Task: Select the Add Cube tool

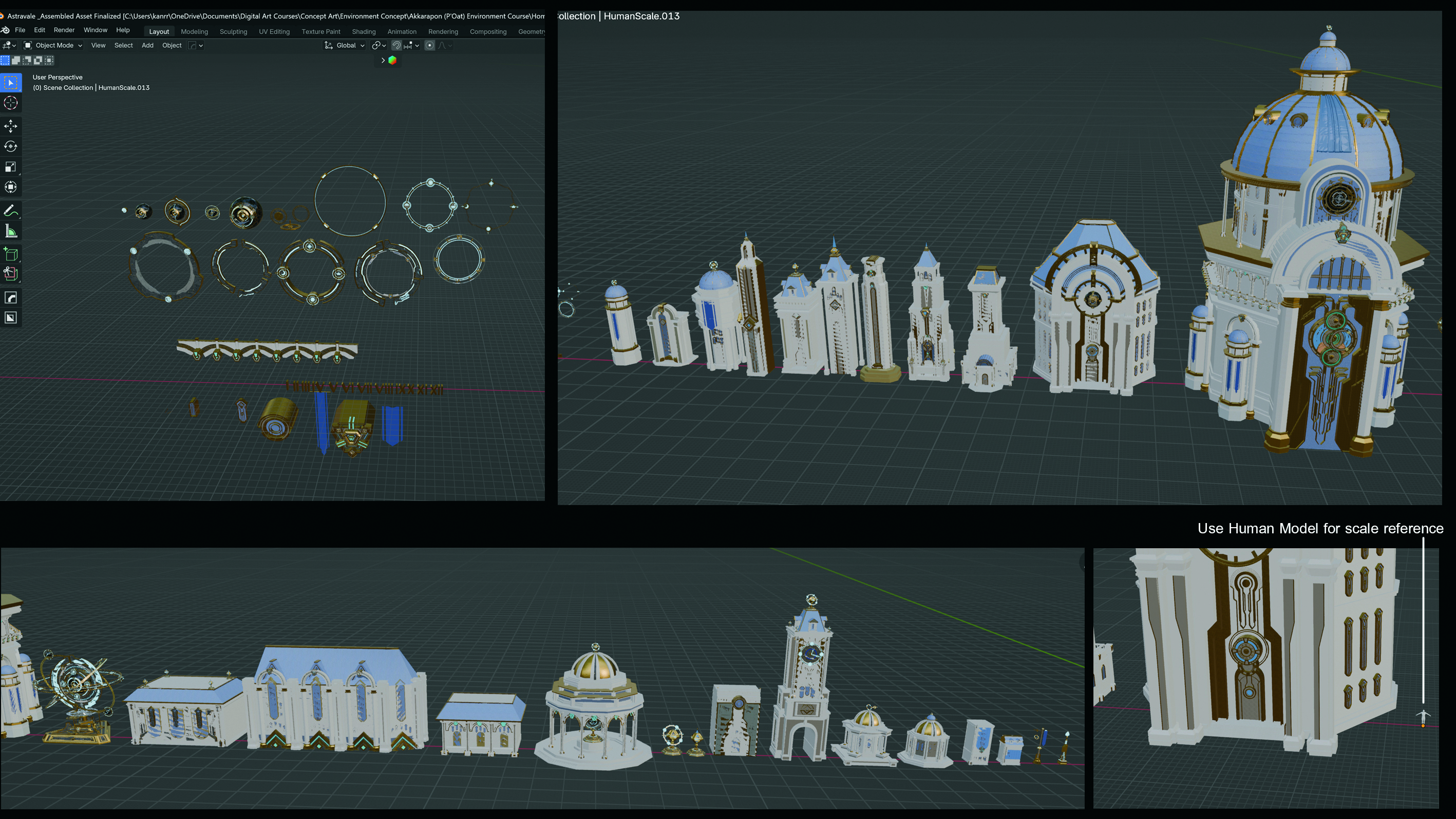Action: pos(11,254)
